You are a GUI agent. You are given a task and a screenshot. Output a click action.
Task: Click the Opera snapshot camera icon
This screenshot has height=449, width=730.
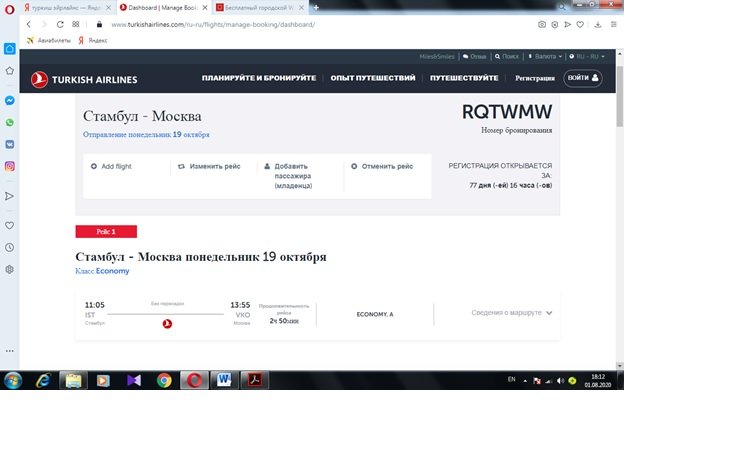coord(541,24)
